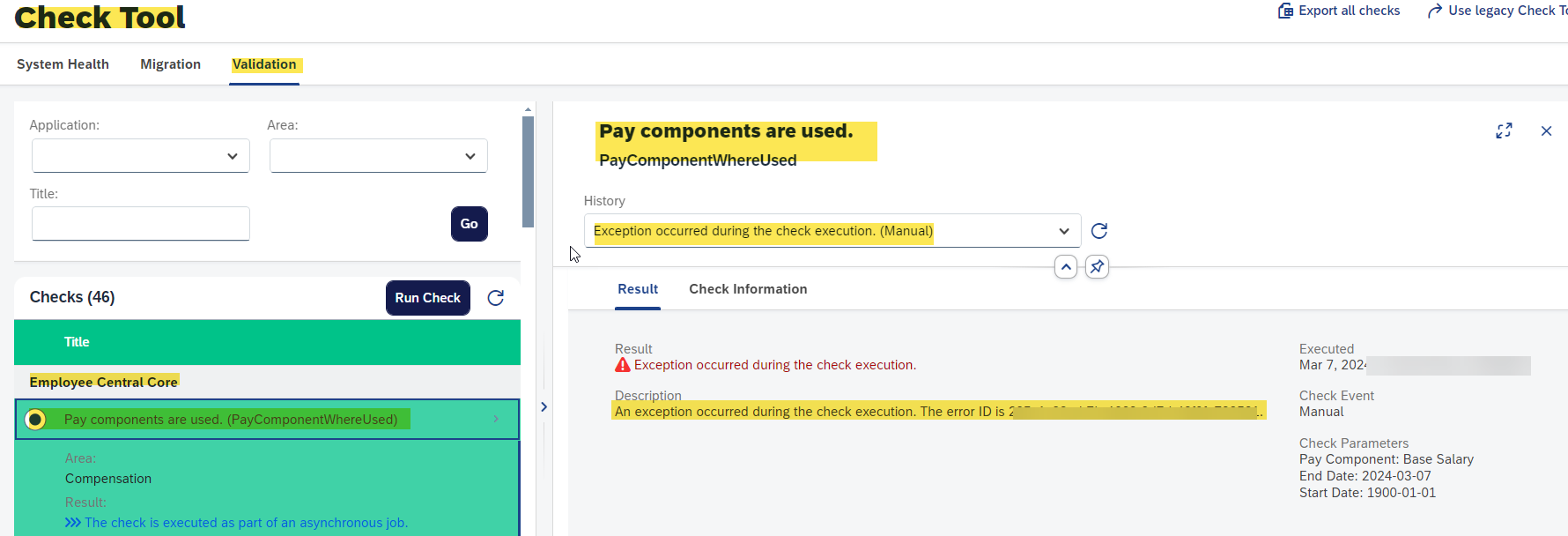Switch to the System Health tab
This screenshot has width=1568, height=536.
click(x=63, y=64)
